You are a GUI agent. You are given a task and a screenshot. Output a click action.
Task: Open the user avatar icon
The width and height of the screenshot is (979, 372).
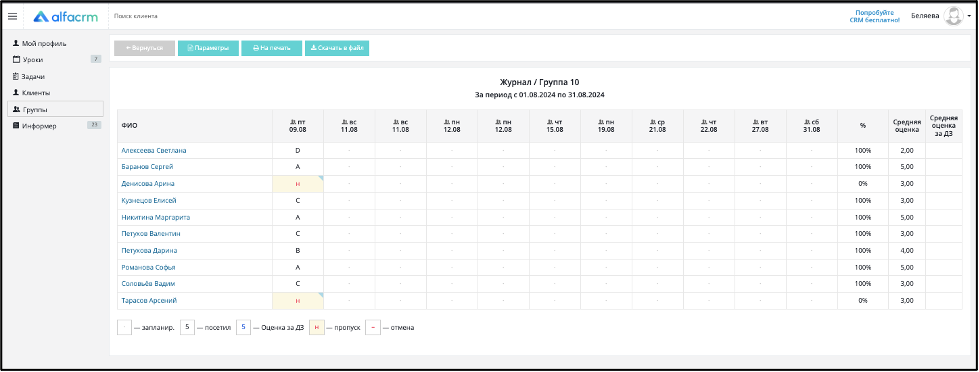point(953,16)
